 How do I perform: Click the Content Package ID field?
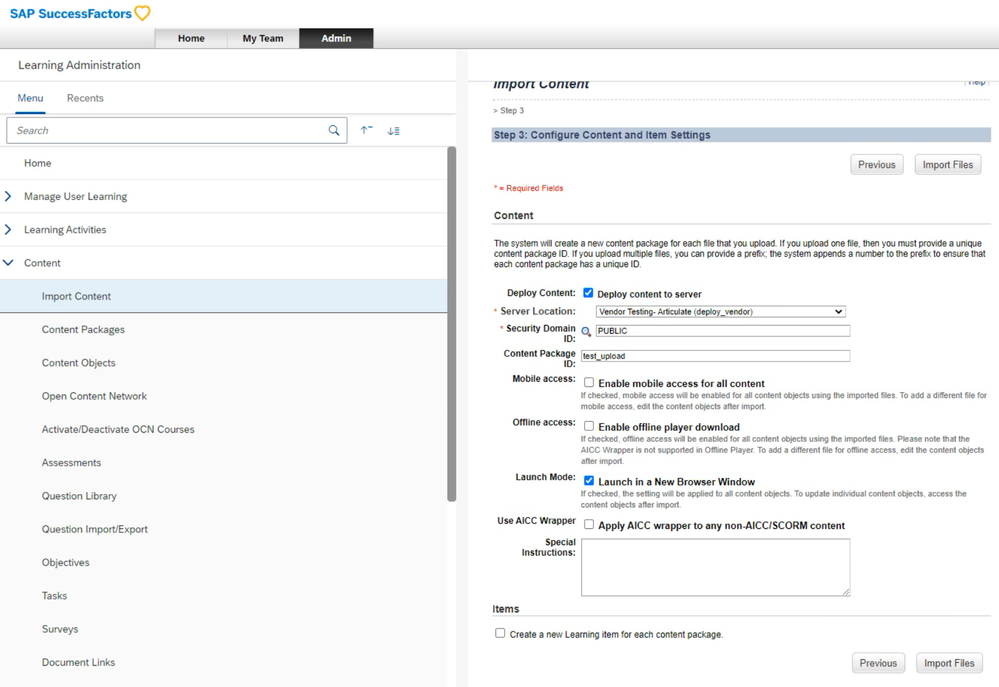pos(715,356)
